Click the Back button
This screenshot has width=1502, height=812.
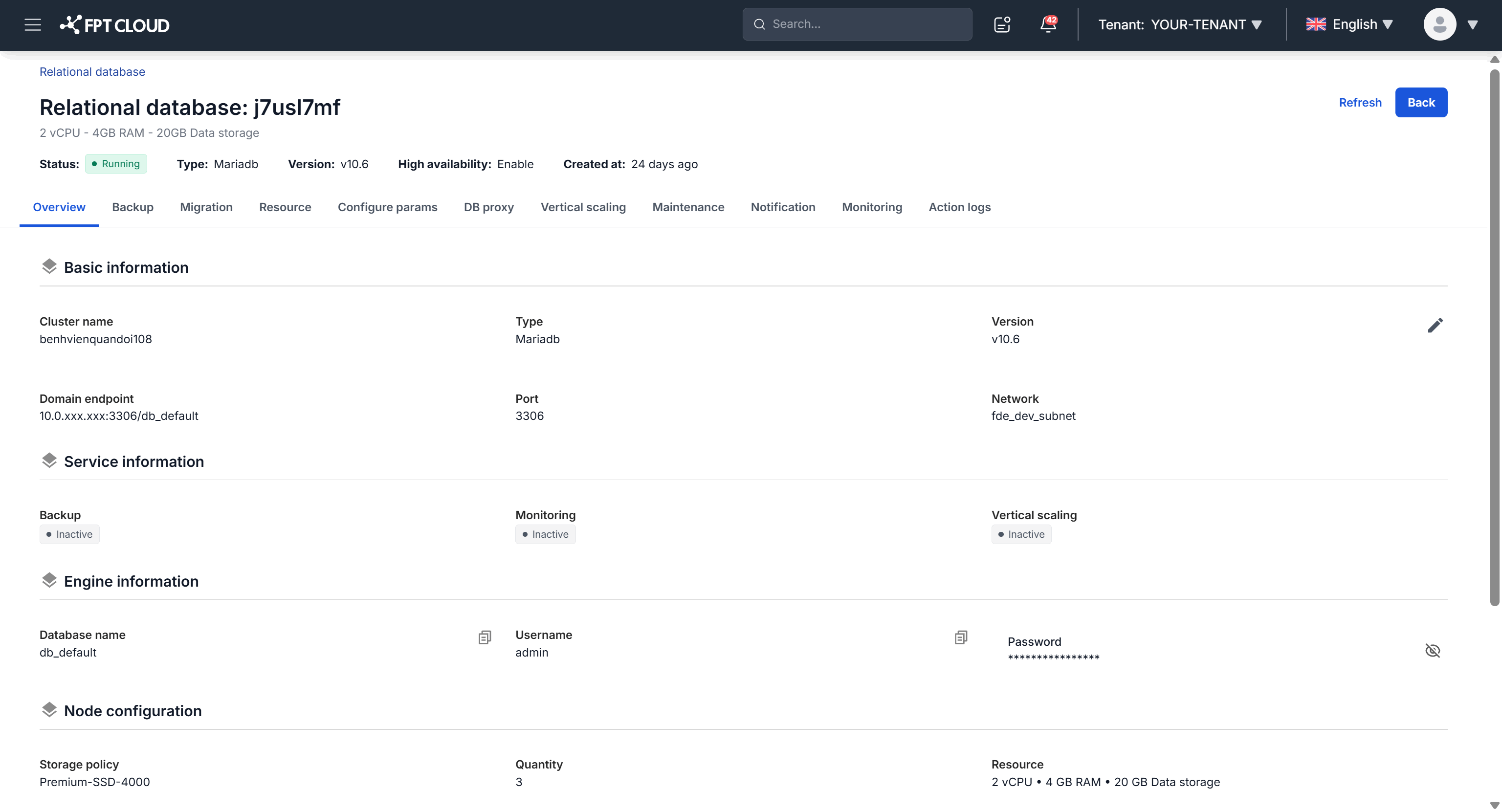coord(1421,103)
